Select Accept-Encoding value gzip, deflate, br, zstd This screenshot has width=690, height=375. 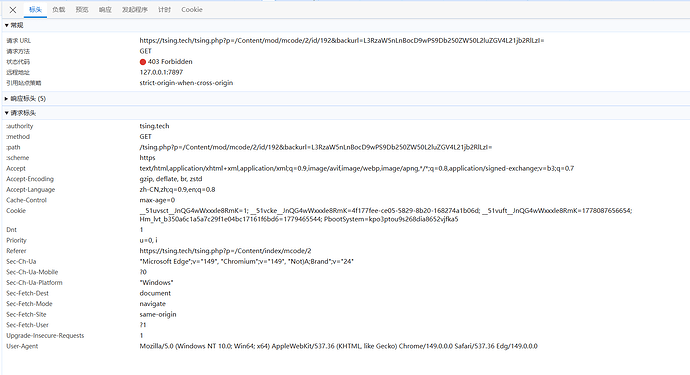(171, 179)
